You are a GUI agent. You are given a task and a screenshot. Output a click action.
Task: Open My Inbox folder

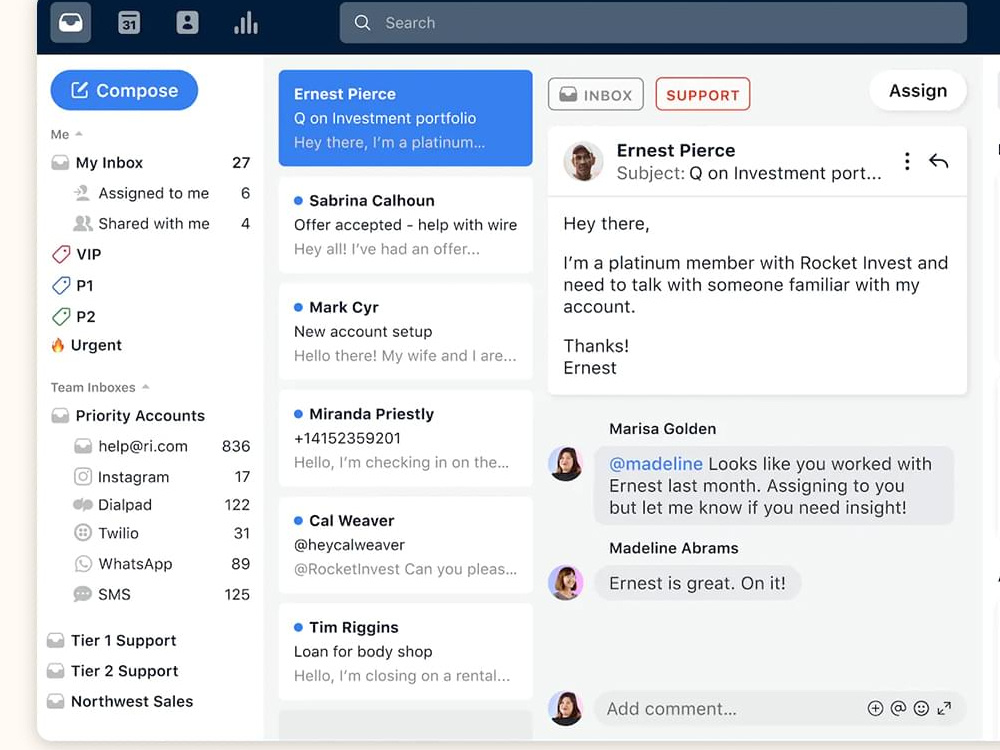click(151, 163)
